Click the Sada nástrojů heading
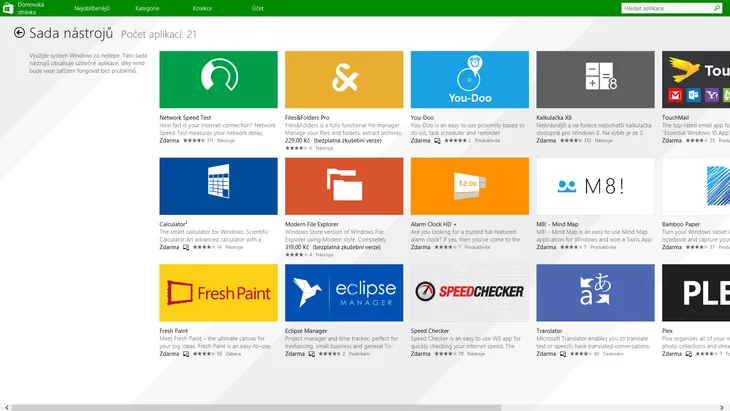The height and width of the screenshot is (411, 730). (71, 33)
